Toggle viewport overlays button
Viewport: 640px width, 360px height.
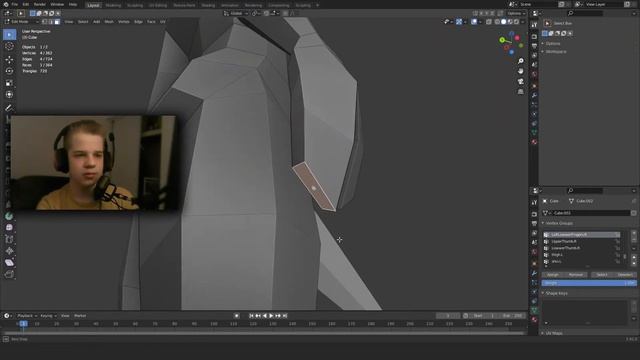[x=473, y=22]
